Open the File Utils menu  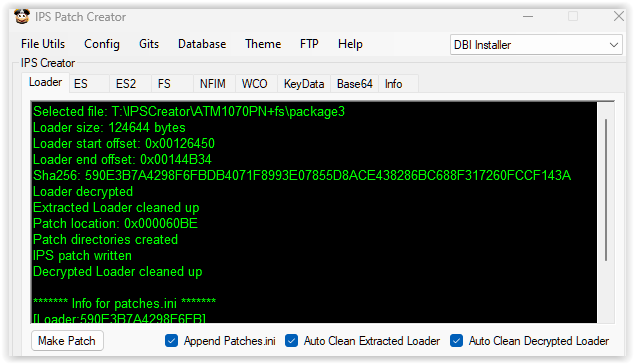tap(43, 44)
